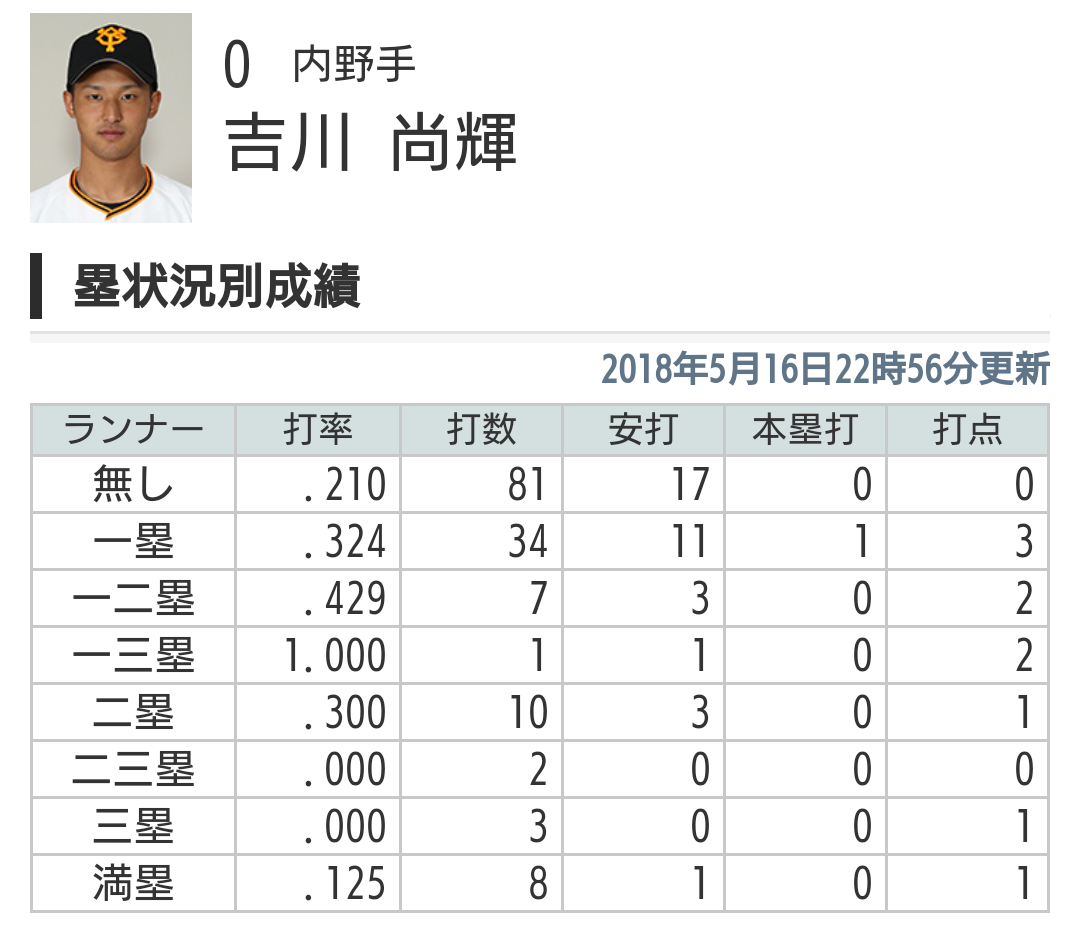Click the 本塁打 column header
The width and height of the screenshot is (1080, 934).
point(805,430)
